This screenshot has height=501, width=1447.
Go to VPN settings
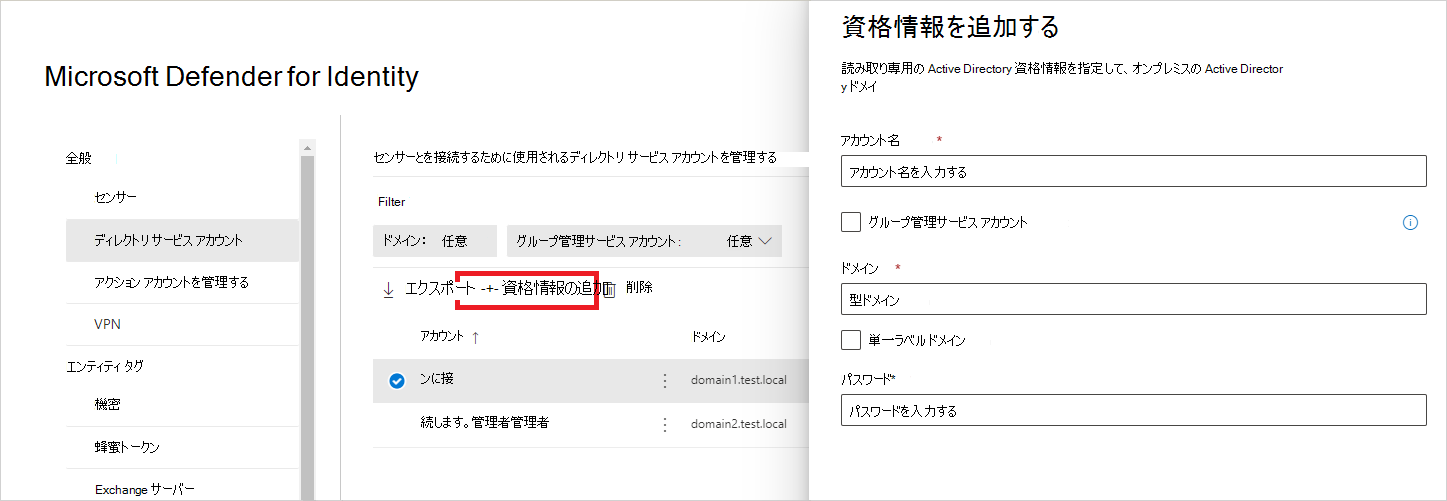pyautogui.click(x=107, y=325)
